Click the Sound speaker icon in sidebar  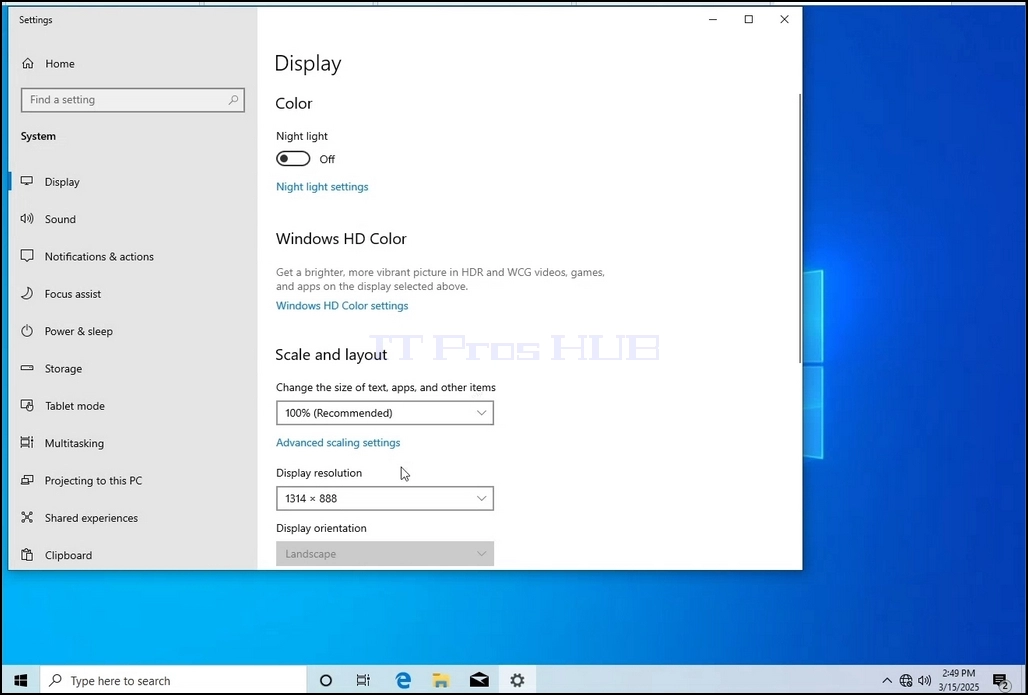coord(27,219)
